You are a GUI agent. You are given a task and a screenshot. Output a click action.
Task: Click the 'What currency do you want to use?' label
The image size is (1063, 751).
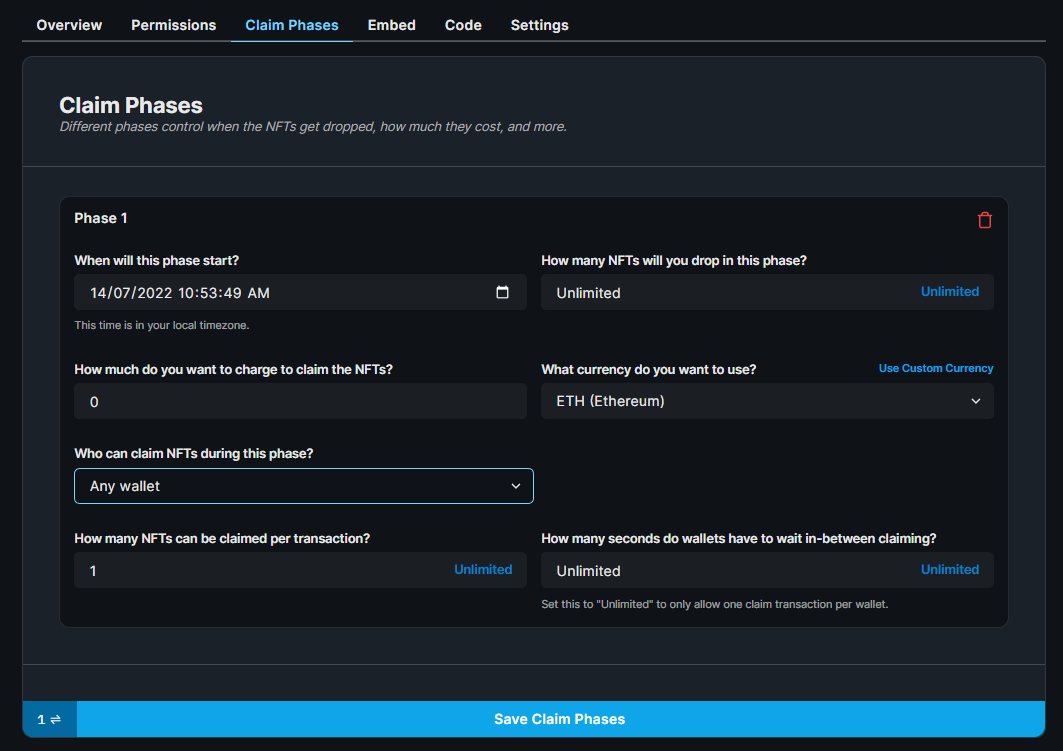point(648,369)
